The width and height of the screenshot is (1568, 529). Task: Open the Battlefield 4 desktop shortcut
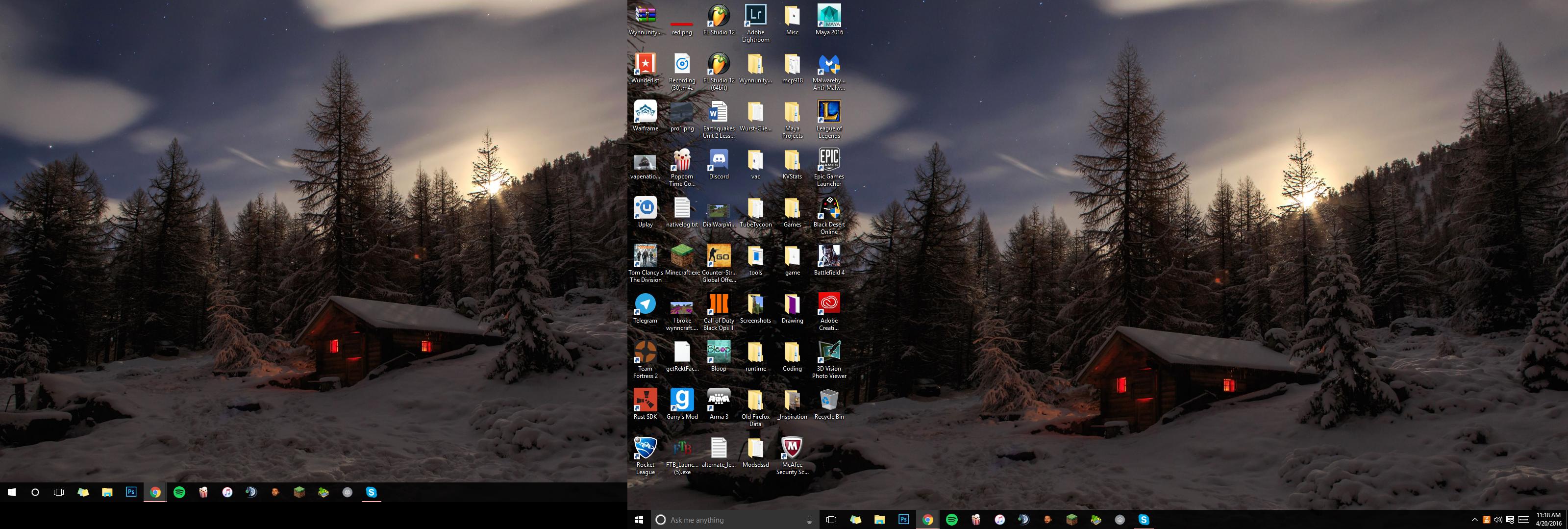pos(829,260)
